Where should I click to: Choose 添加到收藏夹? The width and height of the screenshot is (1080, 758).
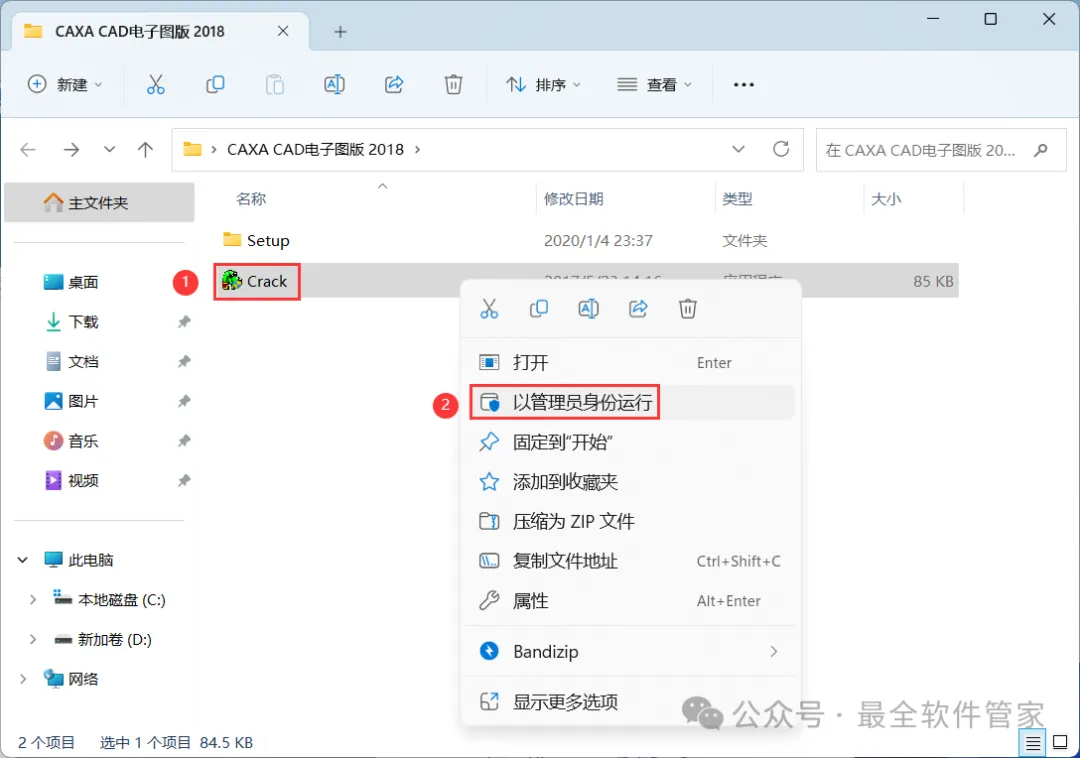tap(631, 482)
